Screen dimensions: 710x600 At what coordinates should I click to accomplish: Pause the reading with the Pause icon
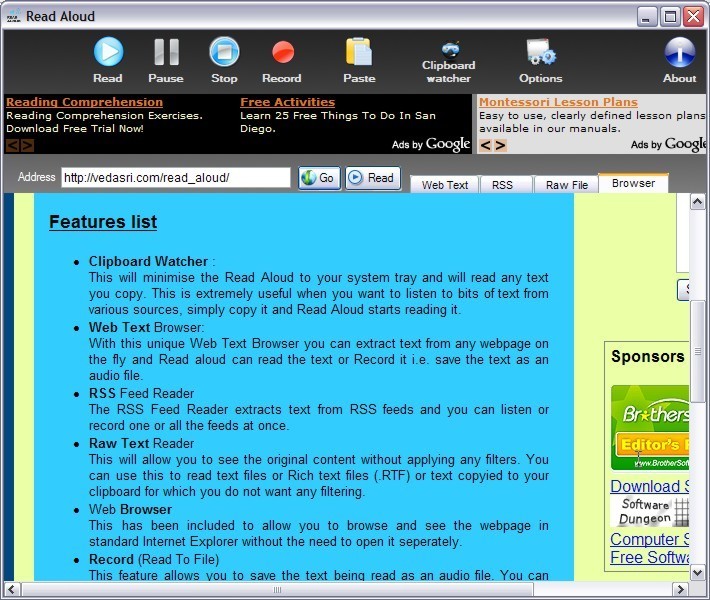(x=166, y=52)
